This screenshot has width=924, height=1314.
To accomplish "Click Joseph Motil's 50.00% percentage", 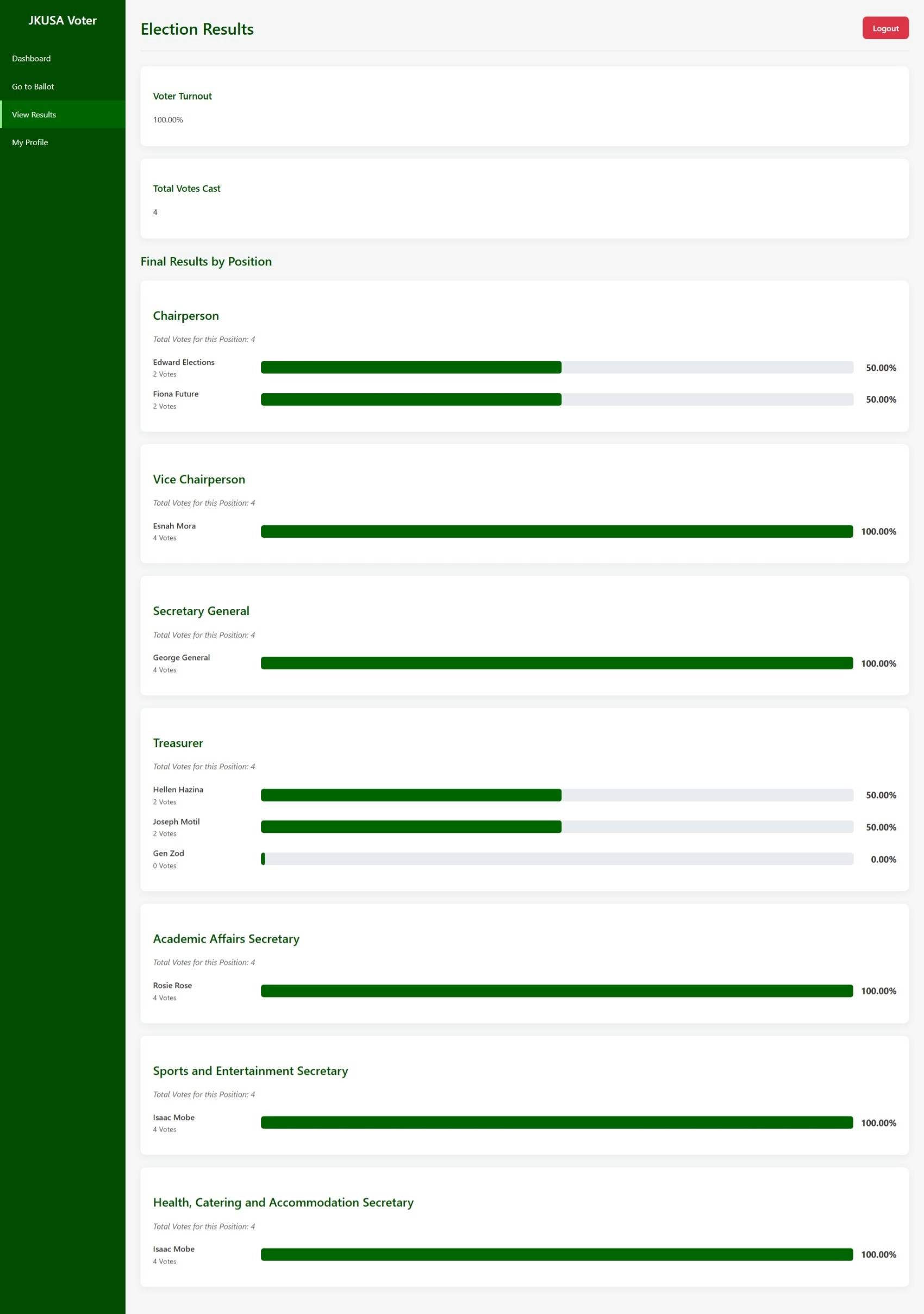I will 881,827.
